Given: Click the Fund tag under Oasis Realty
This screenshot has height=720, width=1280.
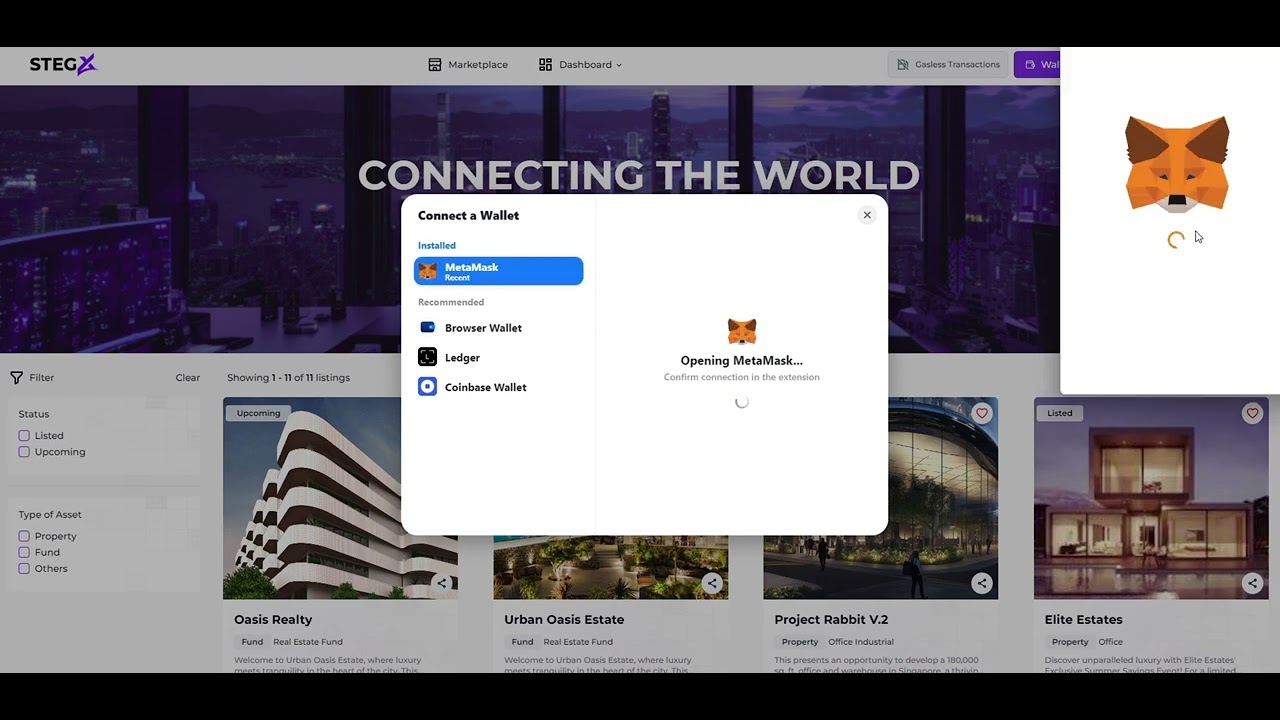Looking at the screenshot, I should pyautogui.click(x=252, y=642).
